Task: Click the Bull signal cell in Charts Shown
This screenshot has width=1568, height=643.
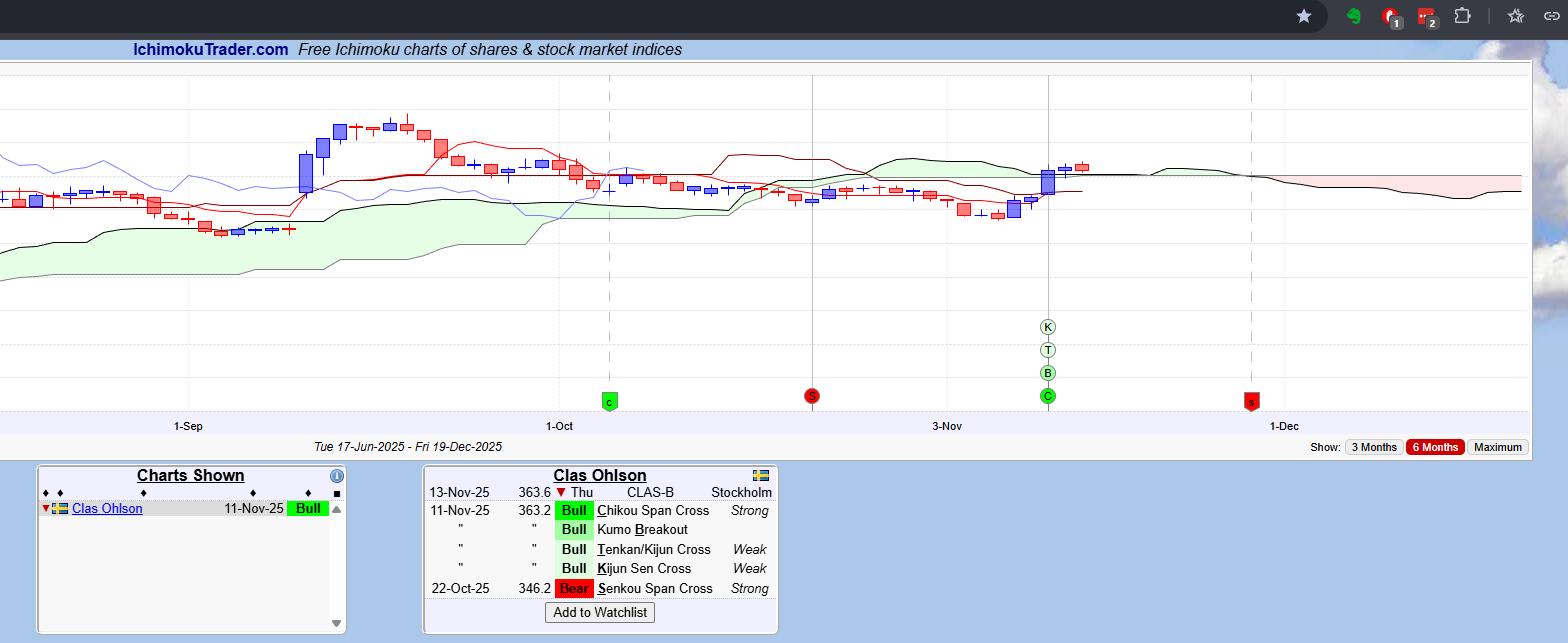Action: [308, 509]
